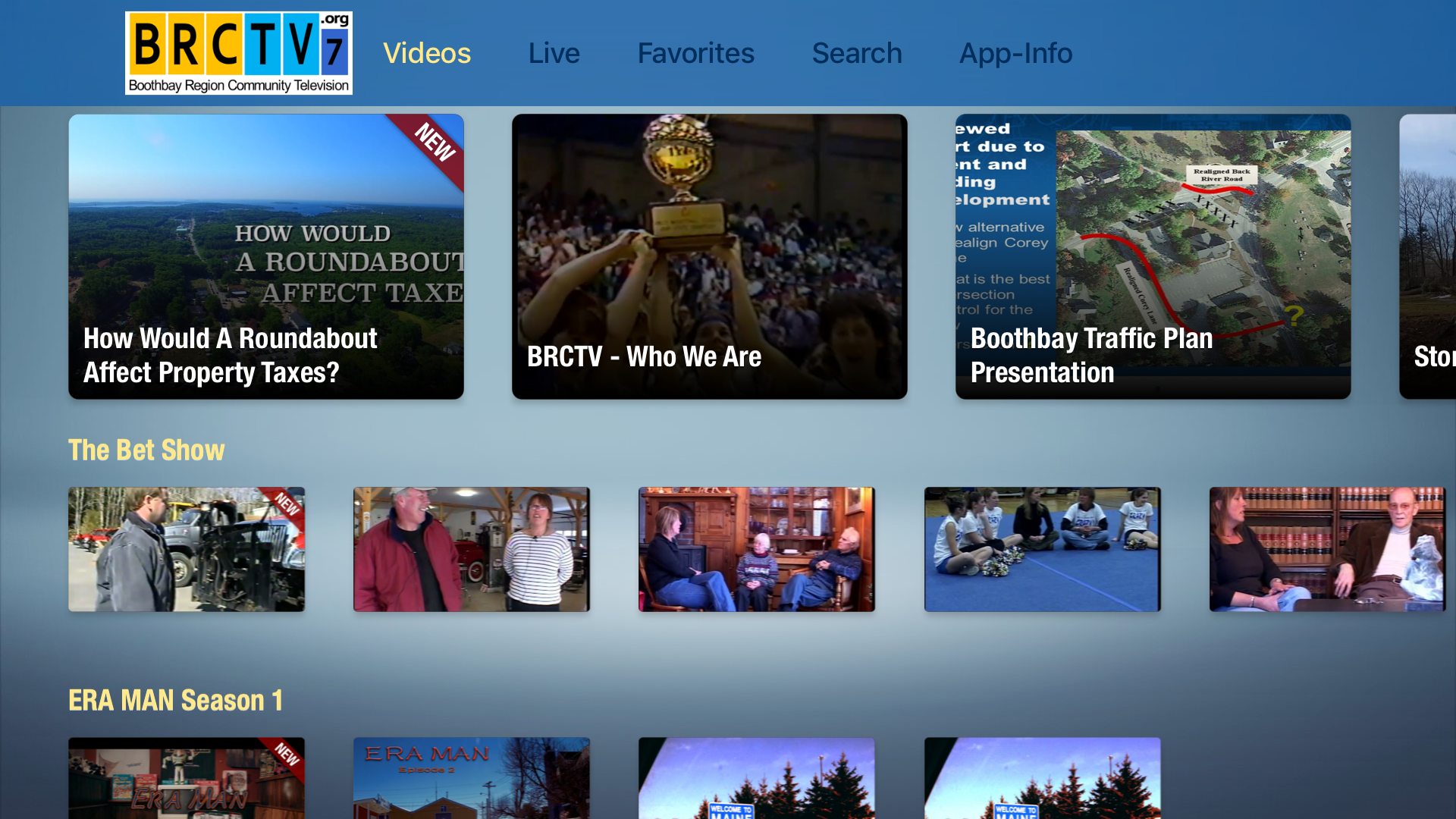Screen dimensions: 1456x819
Task: Open Bet Show episode with tow truck
Action: pyautogui.click(x=187, y=549)
